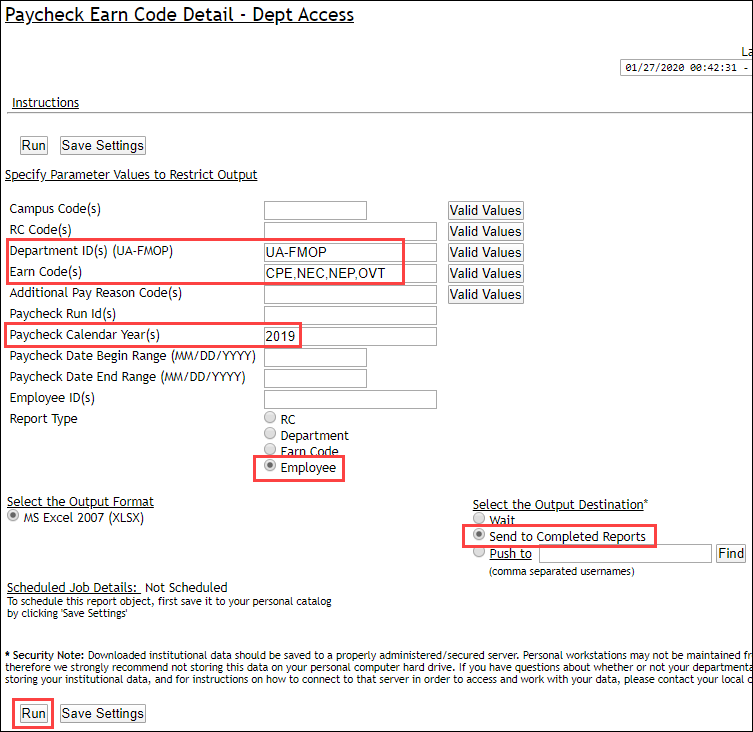Open Valid Values for Campus Code(s)
753x732 pixels.
click(x=486, y=210)
